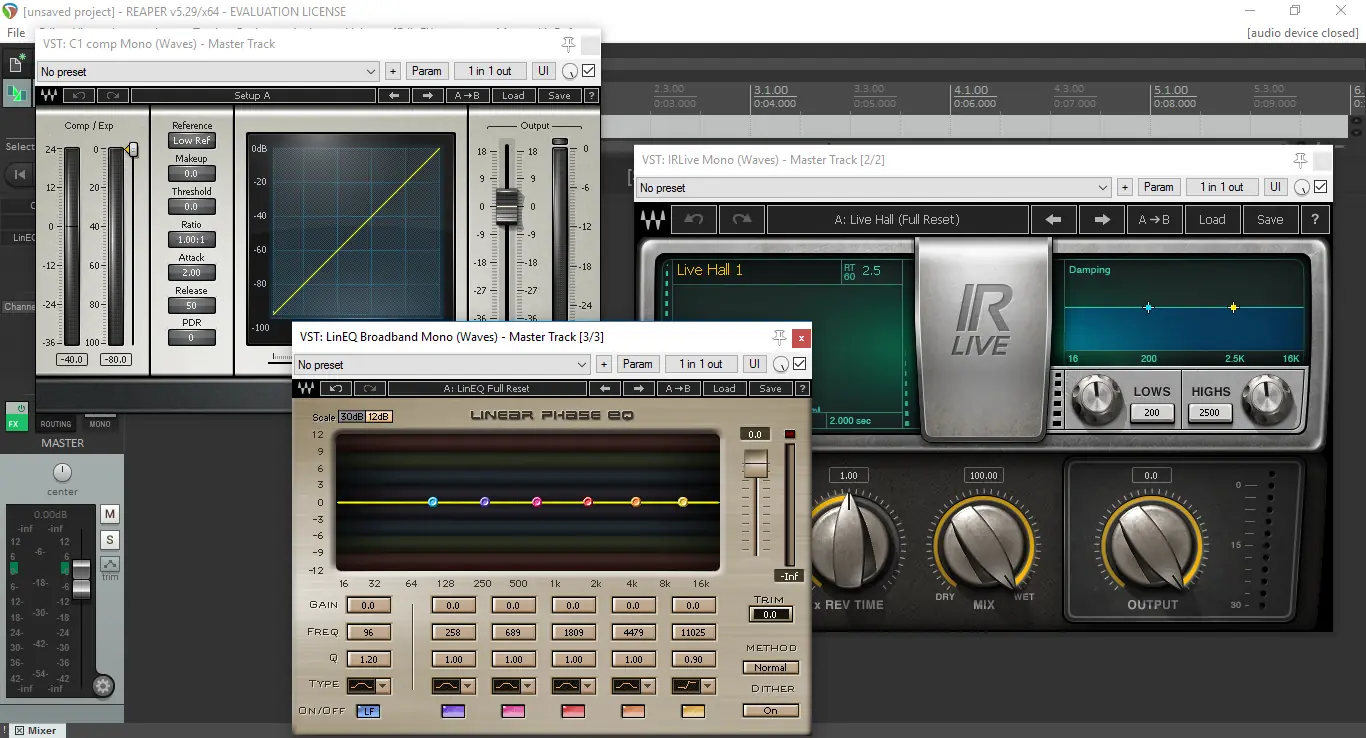This screenshot has width=1366, height=738.
Task: Toggle the C1 comp bypass checkbox
Action: [x=589, y=71]
